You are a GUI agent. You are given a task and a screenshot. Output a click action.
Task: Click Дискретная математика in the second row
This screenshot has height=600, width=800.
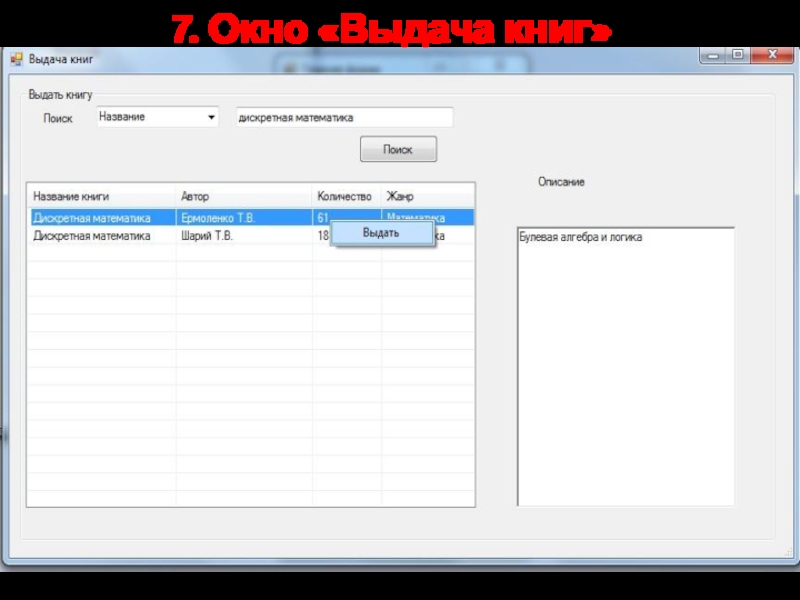click(100, 236)
